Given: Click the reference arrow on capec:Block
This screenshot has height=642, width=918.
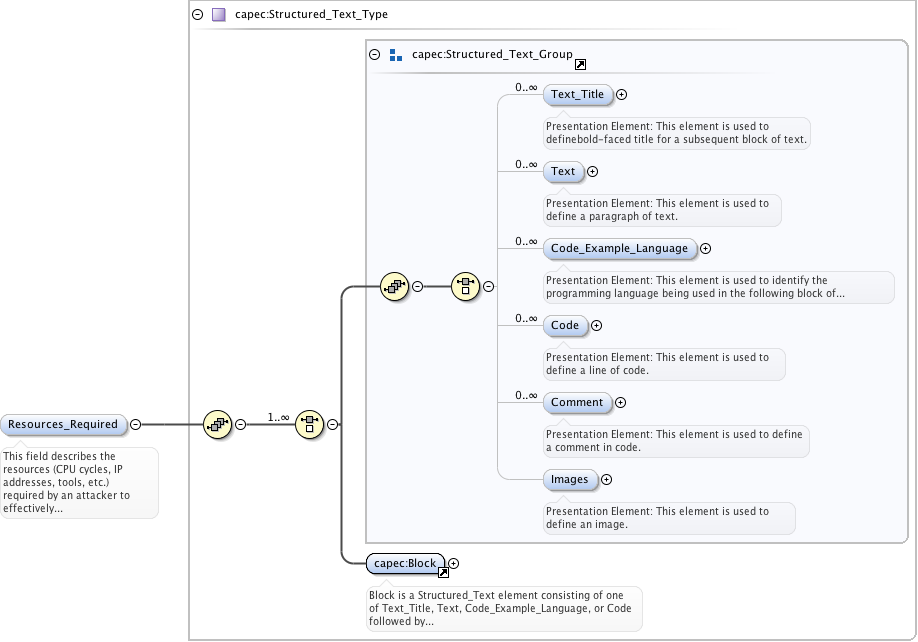Looking at the screenshot, I should pyautogui.click(x=443, y=572).
